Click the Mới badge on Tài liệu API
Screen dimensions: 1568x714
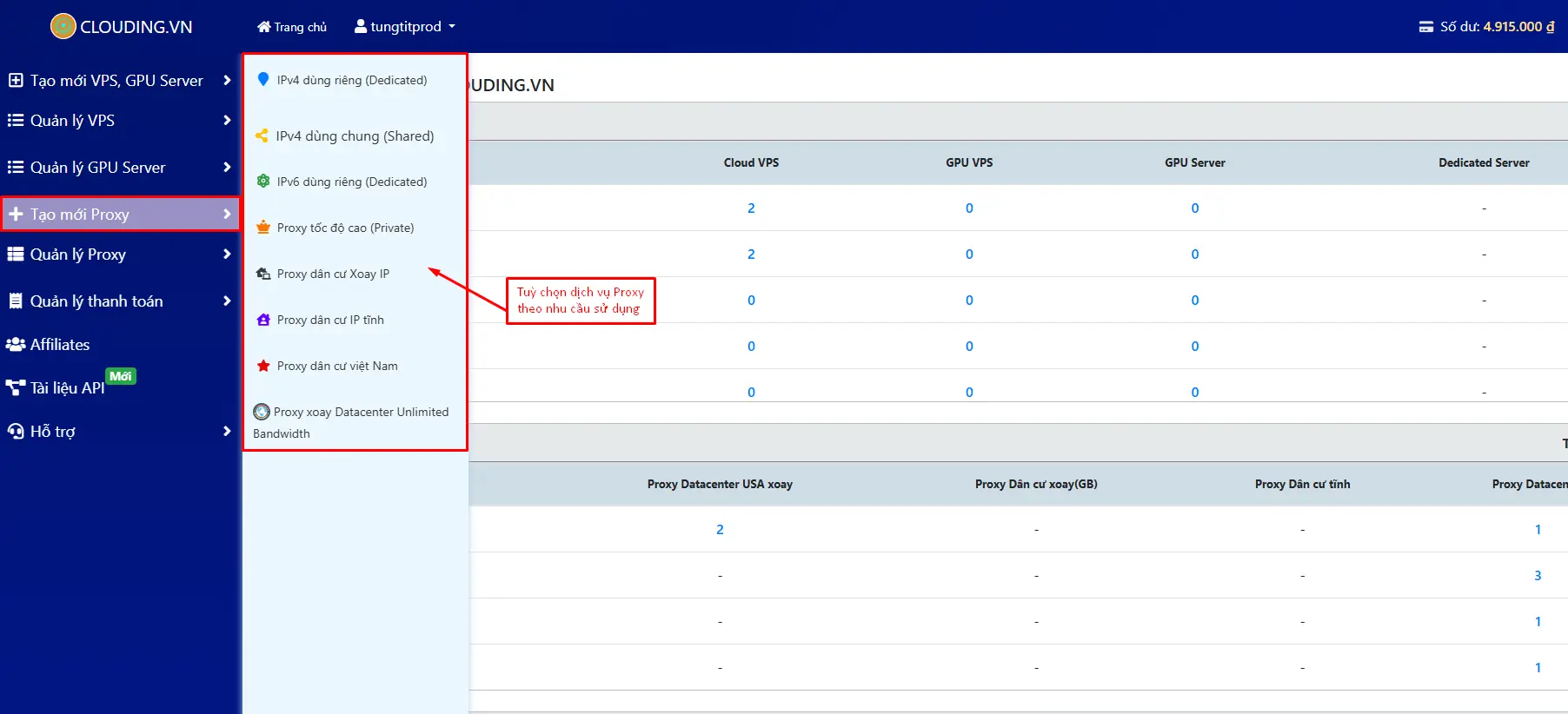tap(121, 376)
